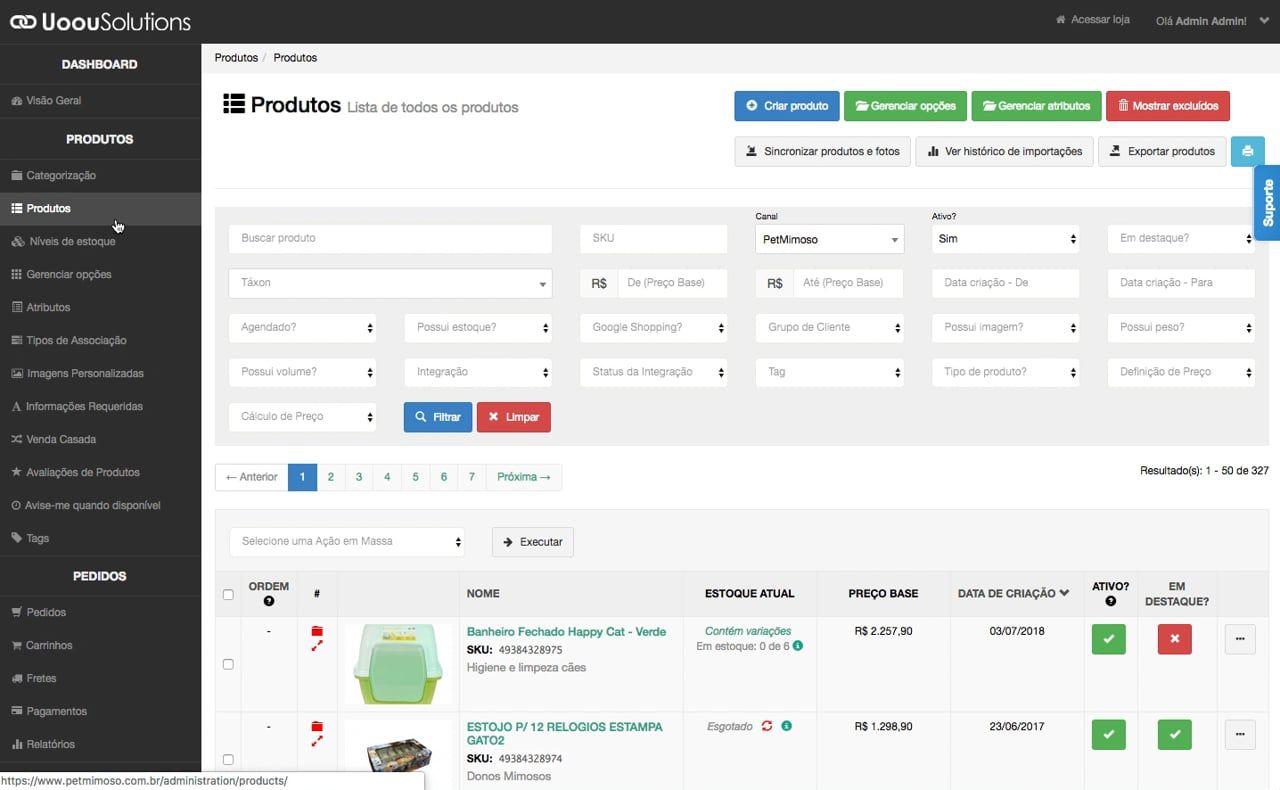Click the blue Filtrar button

click(x=438, y=417)
